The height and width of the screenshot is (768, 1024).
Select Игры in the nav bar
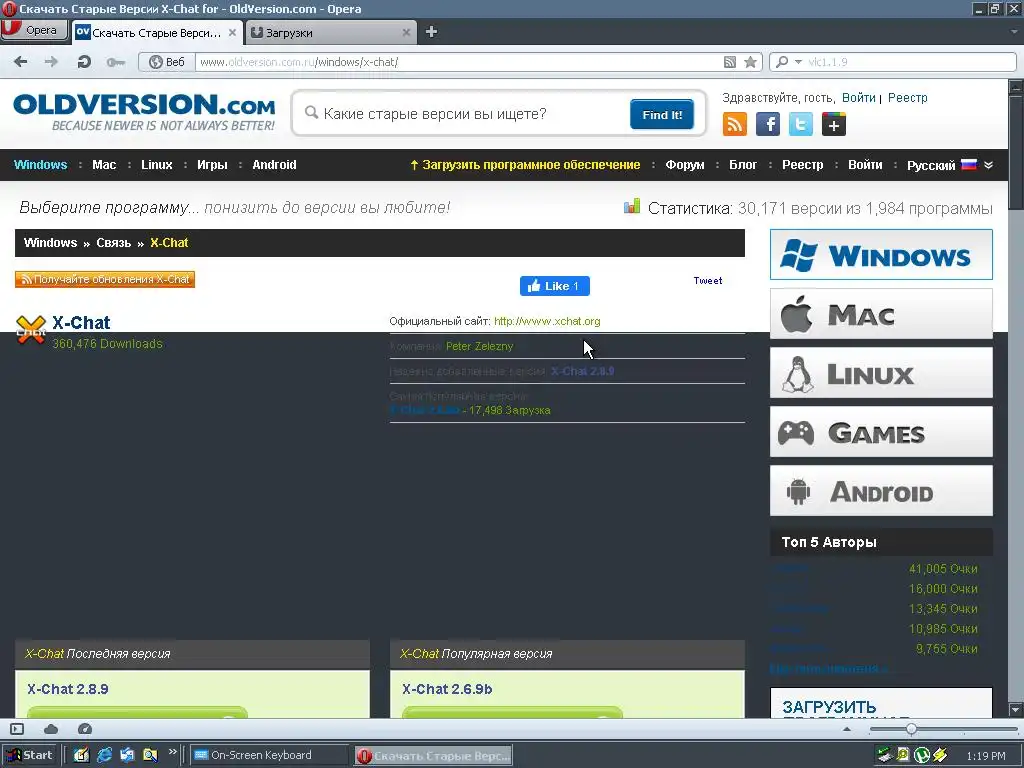click(x=212, y=165)
